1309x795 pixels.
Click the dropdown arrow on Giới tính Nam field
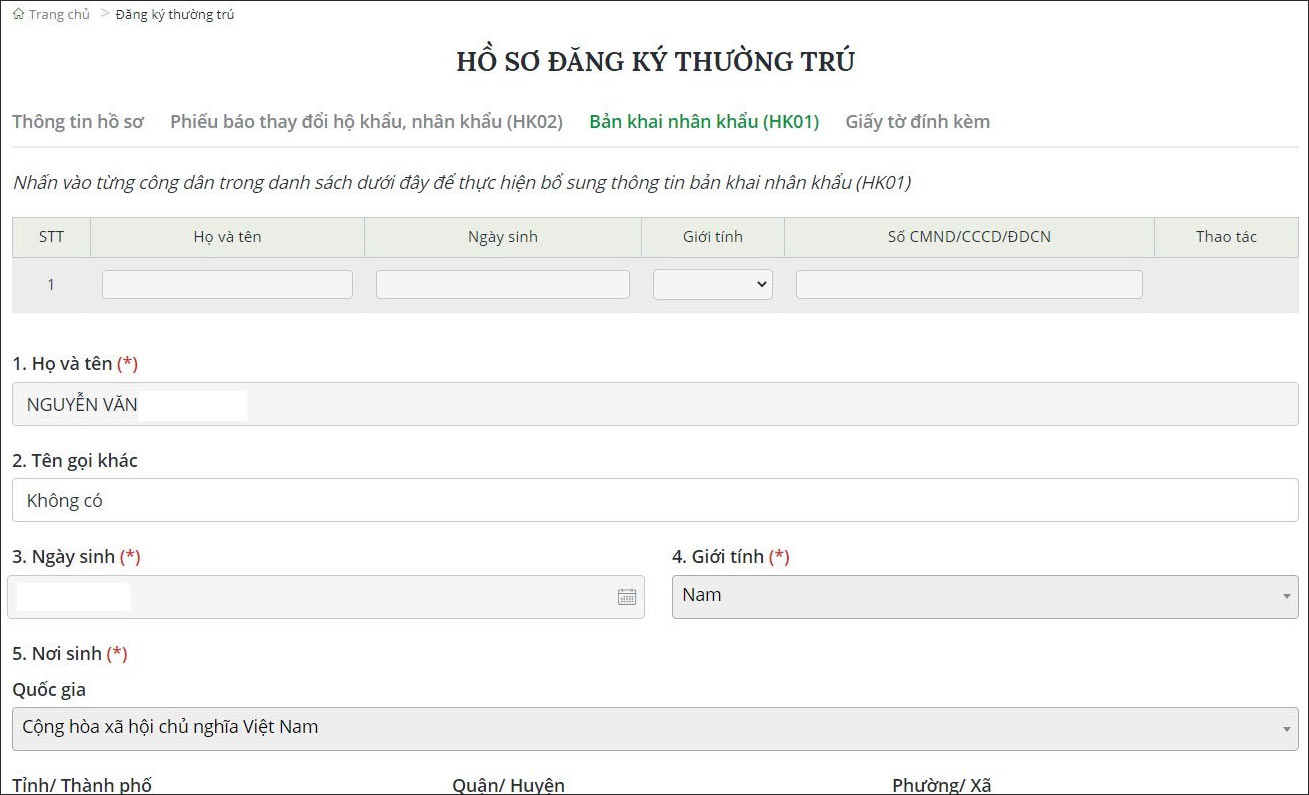click(1285, 596)
